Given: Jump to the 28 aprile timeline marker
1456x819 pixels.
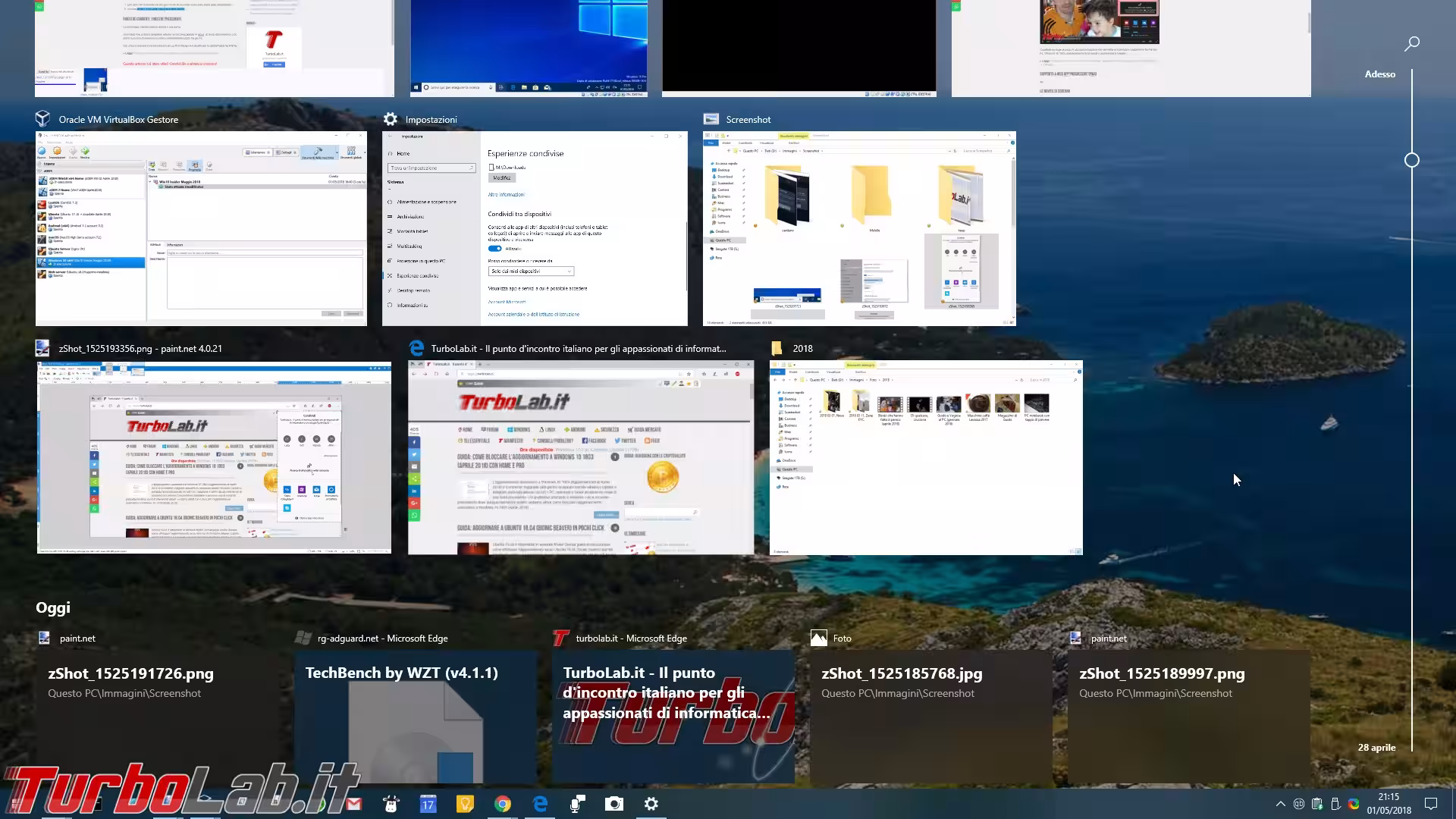Looking at the screenshot, I should click(x=1376, y=748).
